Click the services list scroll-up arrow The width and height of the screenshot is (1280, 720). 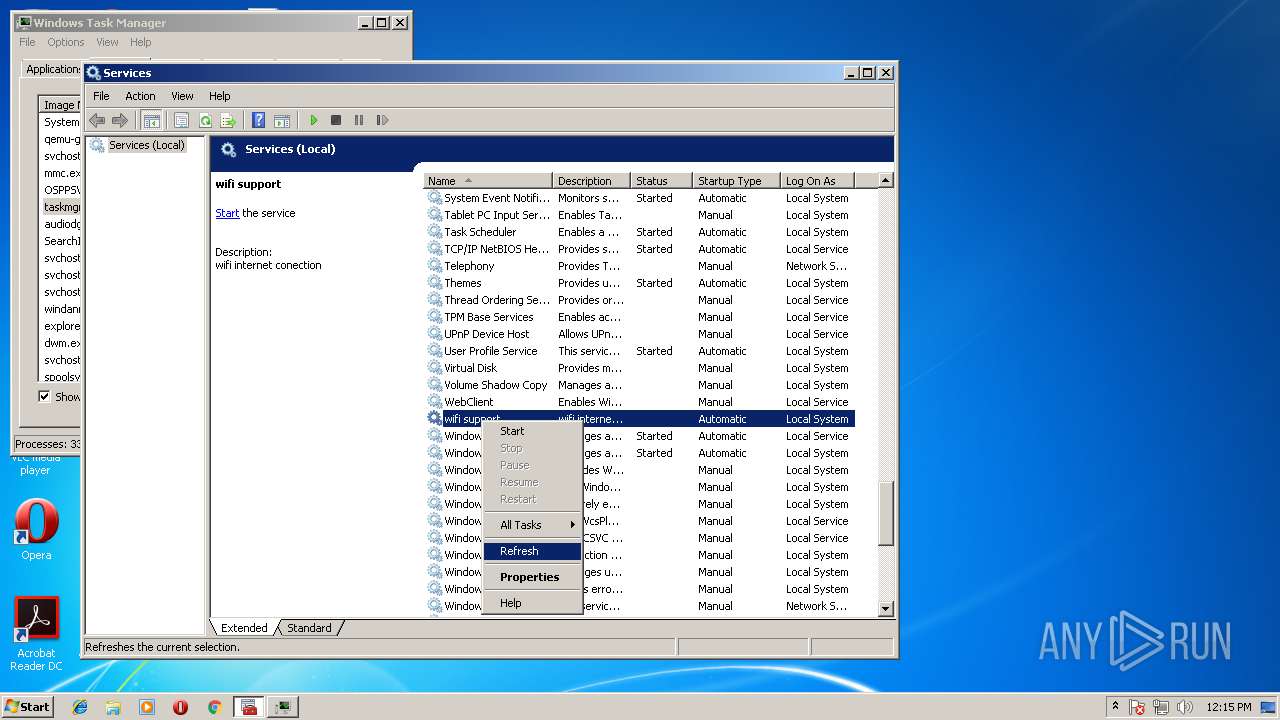[885, 180]
